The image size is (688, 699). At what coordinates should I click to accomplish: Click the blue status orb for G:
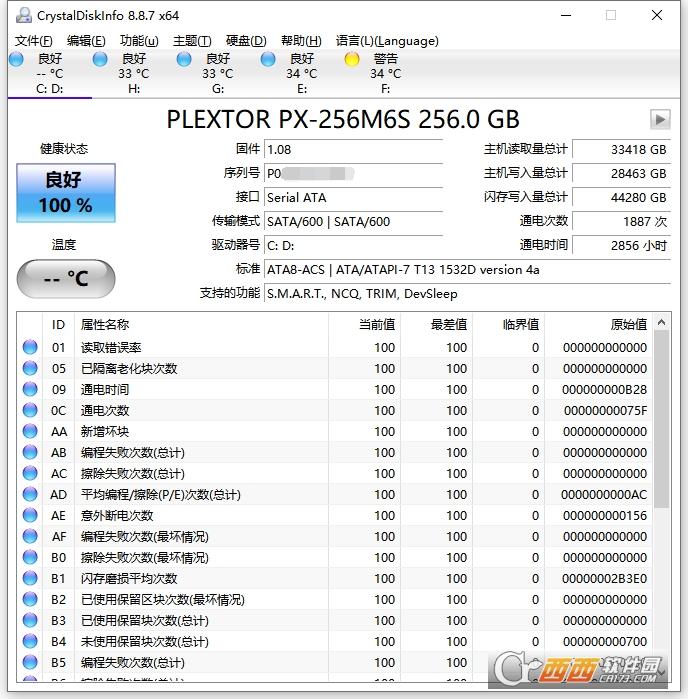pyautogui.click(x=184, y=59)
